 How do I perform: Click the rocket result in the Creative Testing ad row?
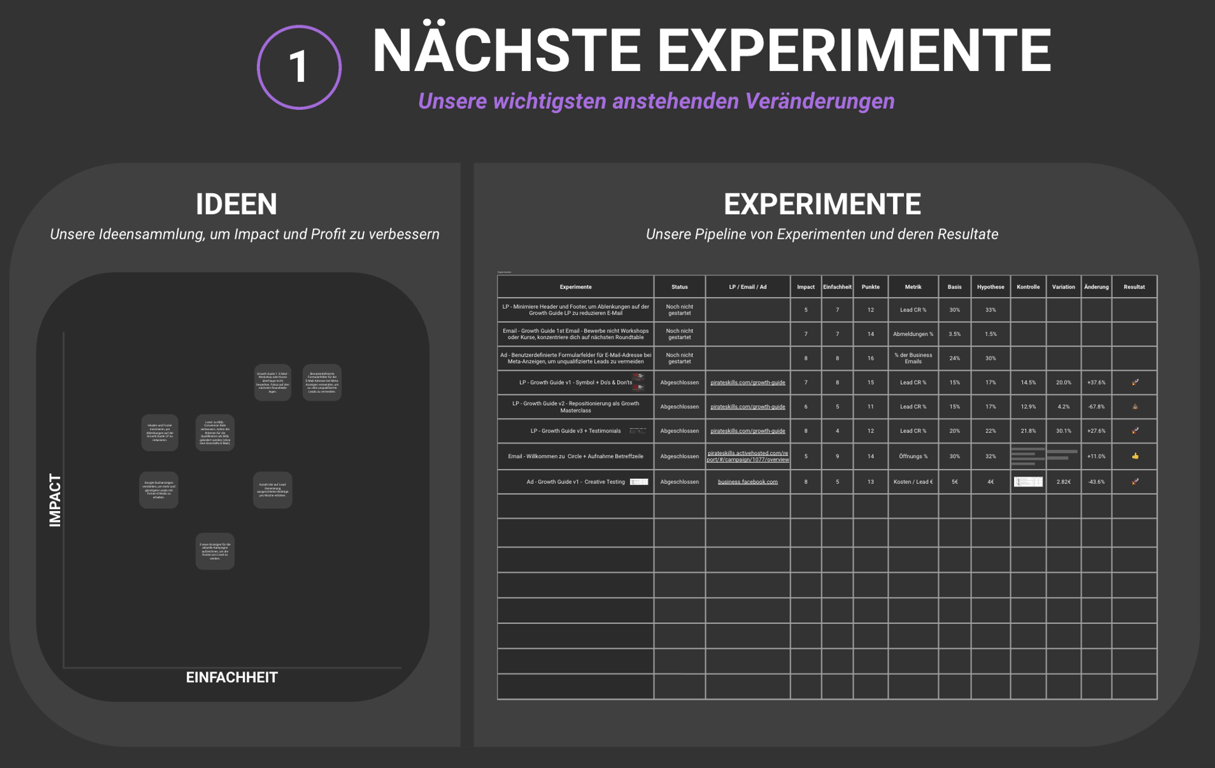1135,481
